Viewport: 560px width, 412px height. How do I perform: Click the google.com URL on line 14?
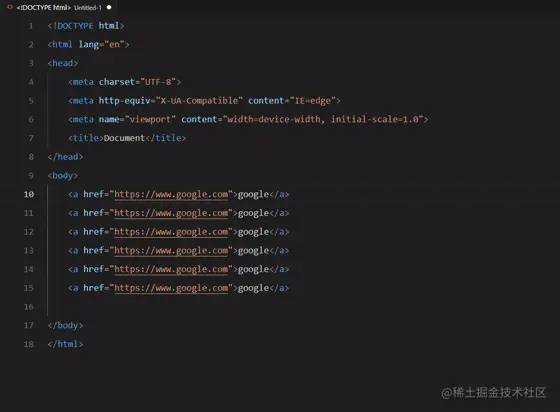pyautogui.click(x=171, y=269)
